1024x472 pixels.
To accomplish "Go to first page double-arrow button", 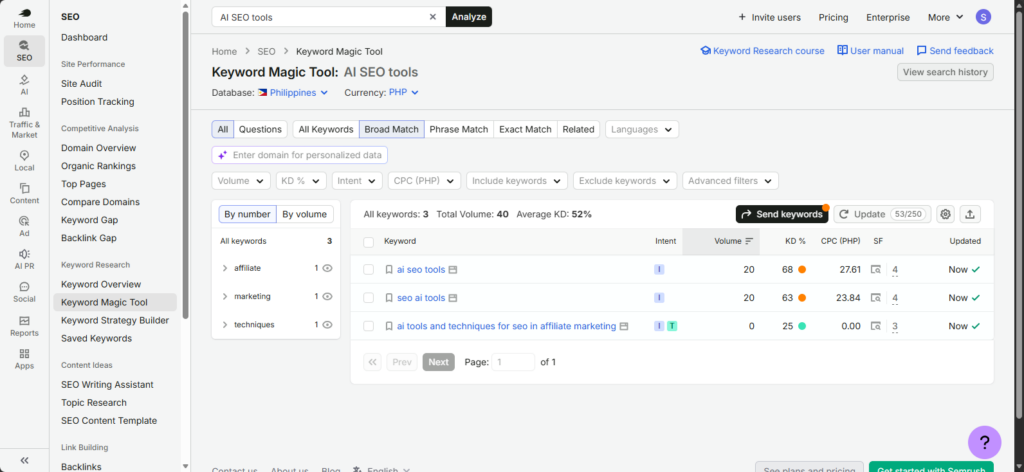I will (x=372, y=362).
